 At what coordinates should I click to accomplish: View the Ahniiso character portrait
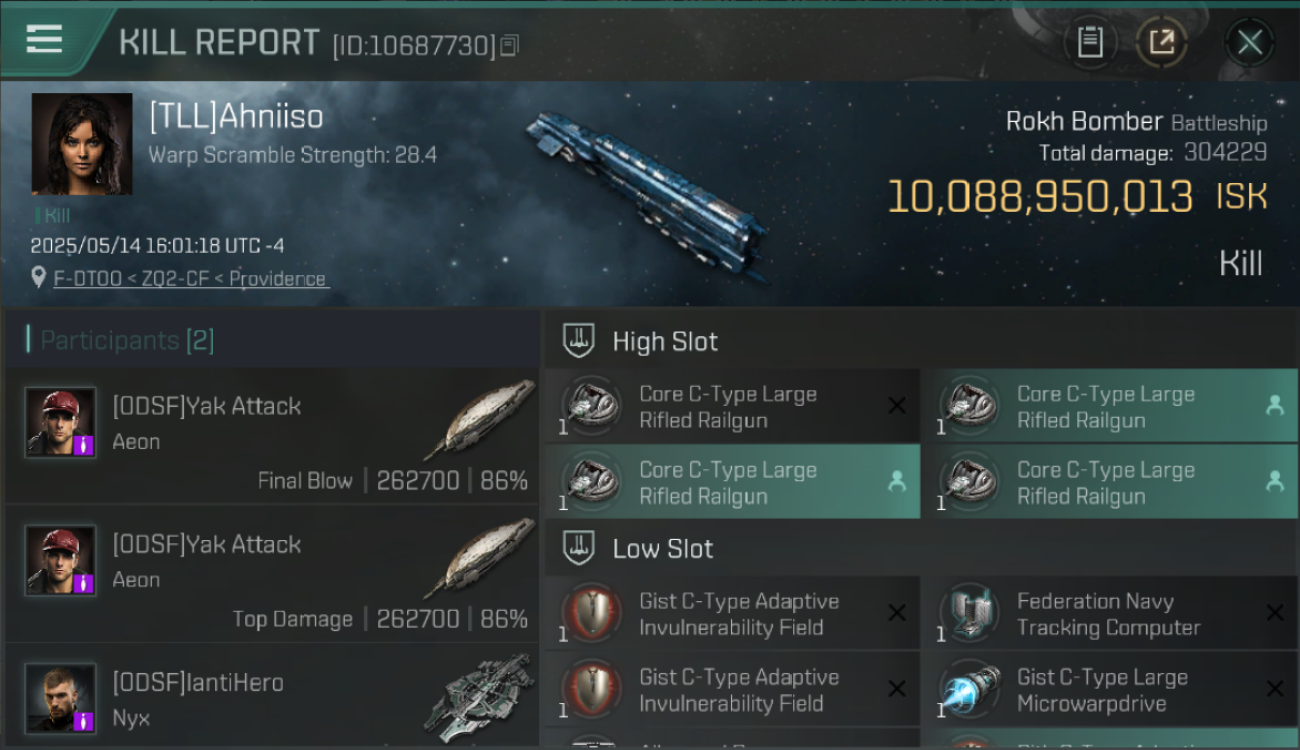82,144
